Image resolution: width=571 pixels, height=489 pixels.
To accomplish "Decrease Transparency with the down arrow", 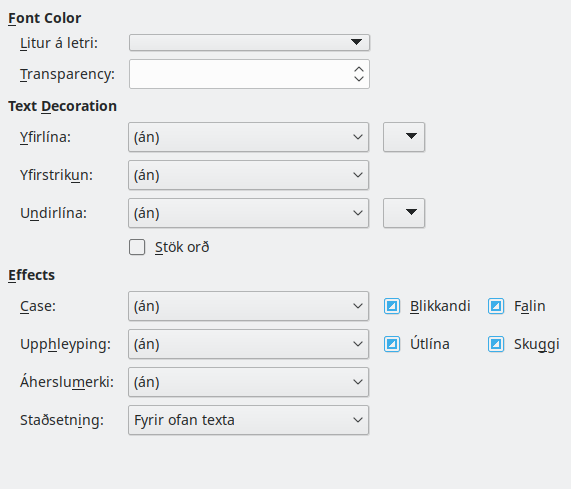I will click(x=359, y=79).
